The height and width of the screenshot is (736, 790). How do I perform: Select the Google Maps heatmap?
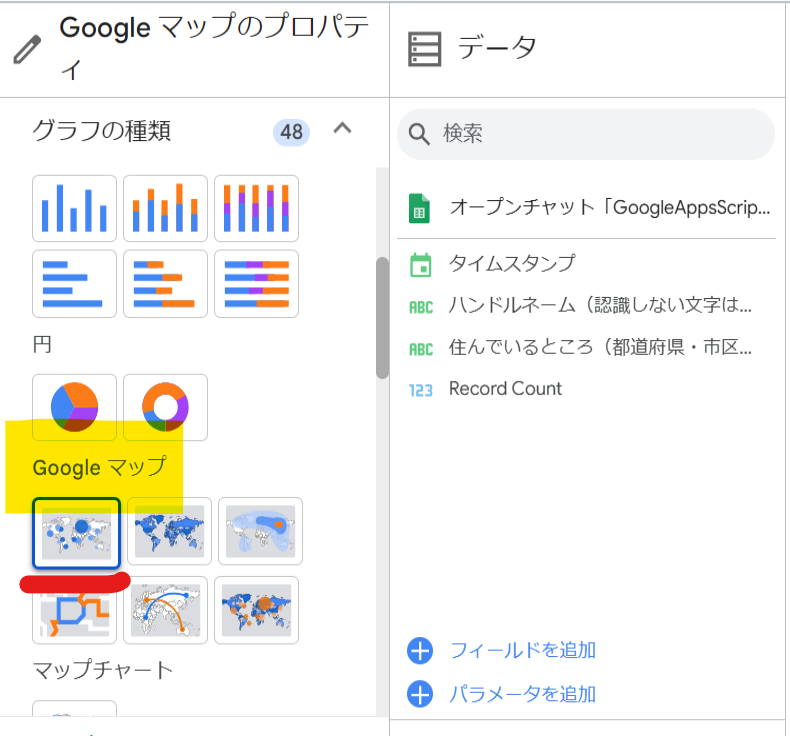pyautogui.click(x=260, y=531)
